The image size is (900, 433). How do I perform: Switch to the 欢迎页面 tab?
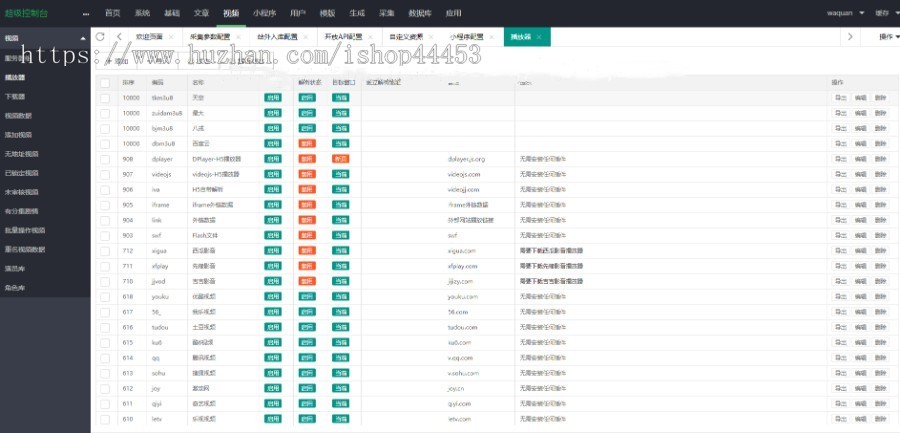click(149, 37)
